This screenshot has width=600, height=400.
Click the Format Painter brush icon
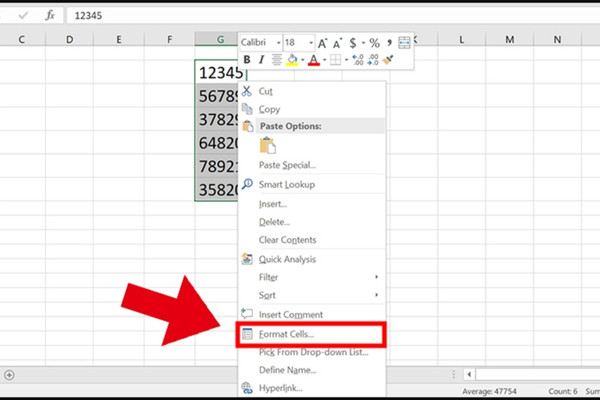(388, 60)
